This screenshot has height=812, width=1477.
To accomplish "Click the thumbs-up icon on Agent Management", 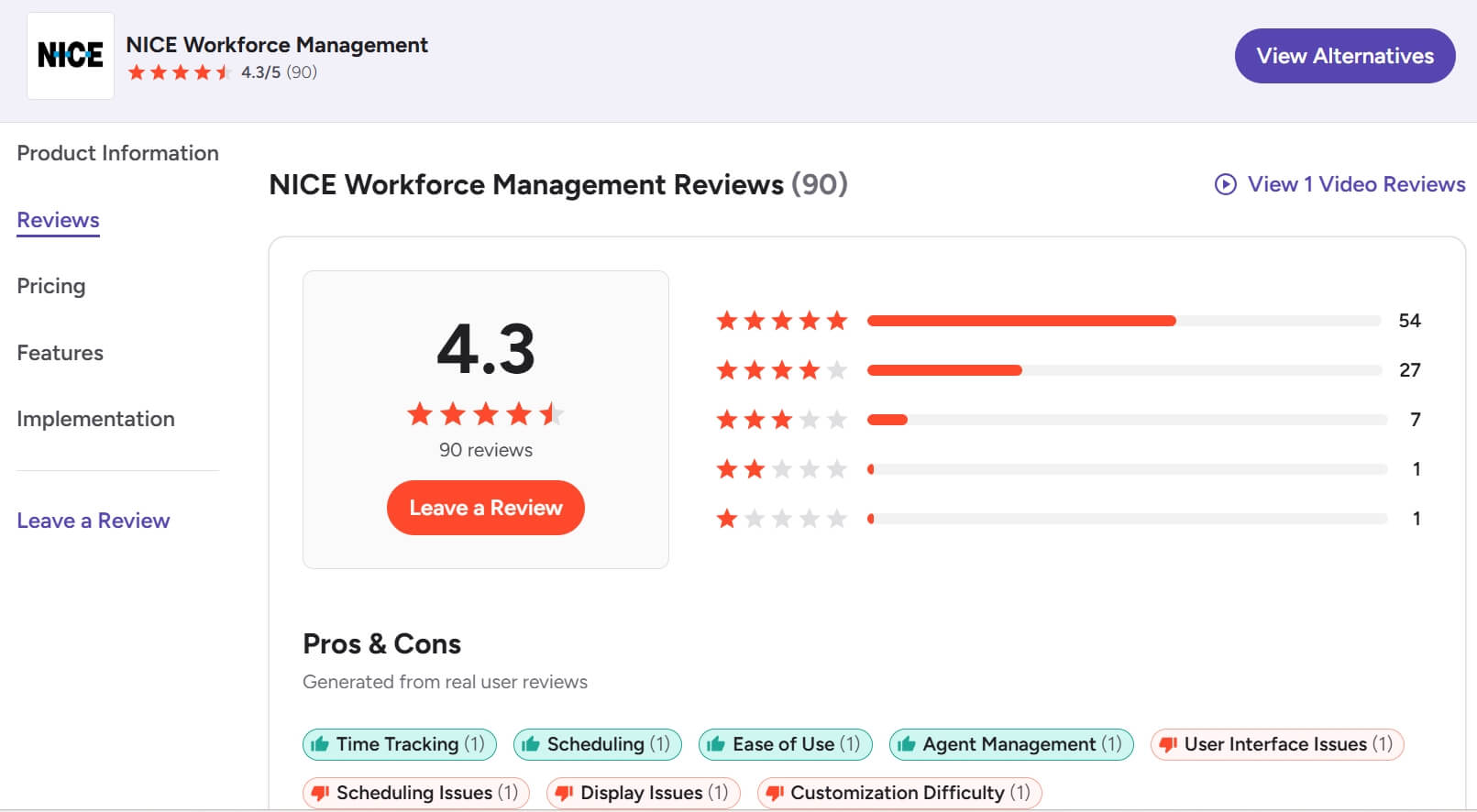I will coord(907,744).
